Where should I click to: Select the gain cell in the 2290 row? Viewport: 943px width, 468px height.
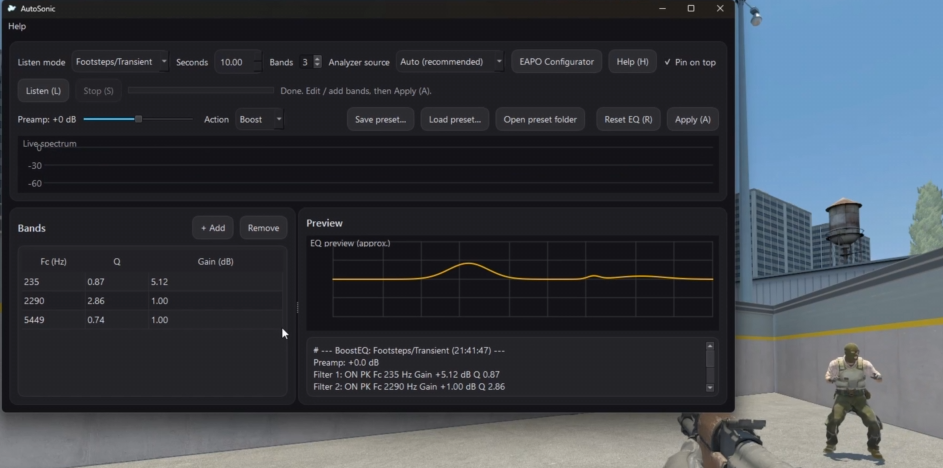pos(215,301)
